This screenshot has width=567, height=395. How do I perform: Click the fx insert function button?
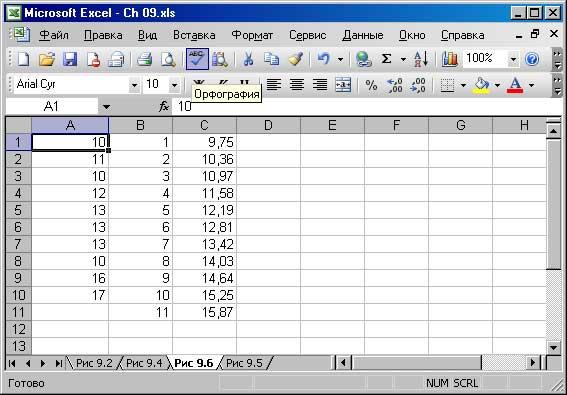[x=164, y=106]
